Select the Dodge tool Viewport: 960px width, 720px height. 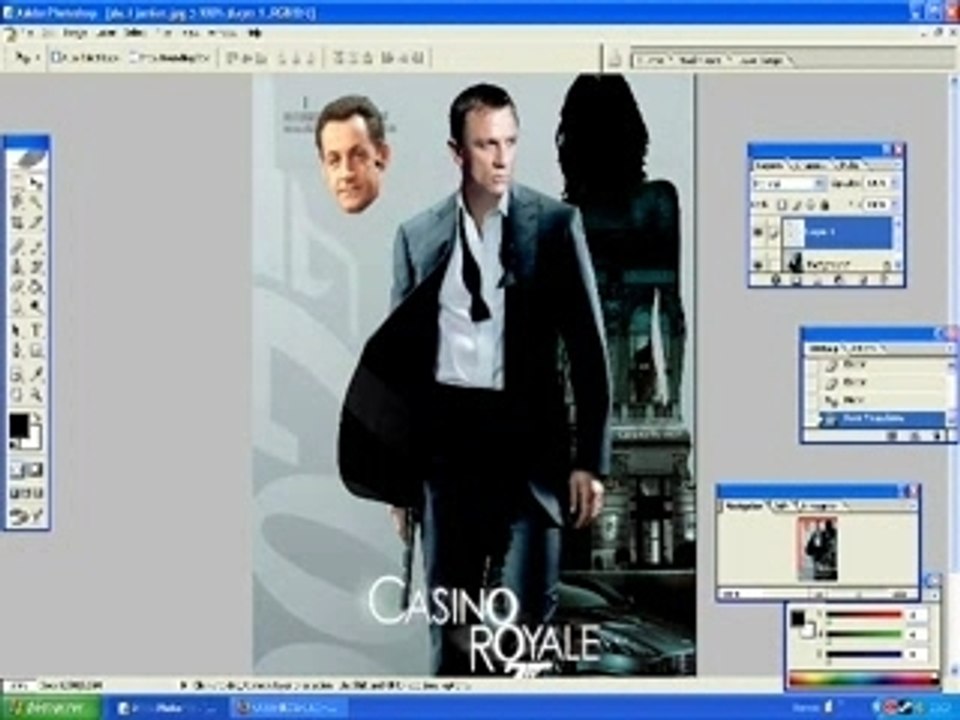[x=36, y=306]
